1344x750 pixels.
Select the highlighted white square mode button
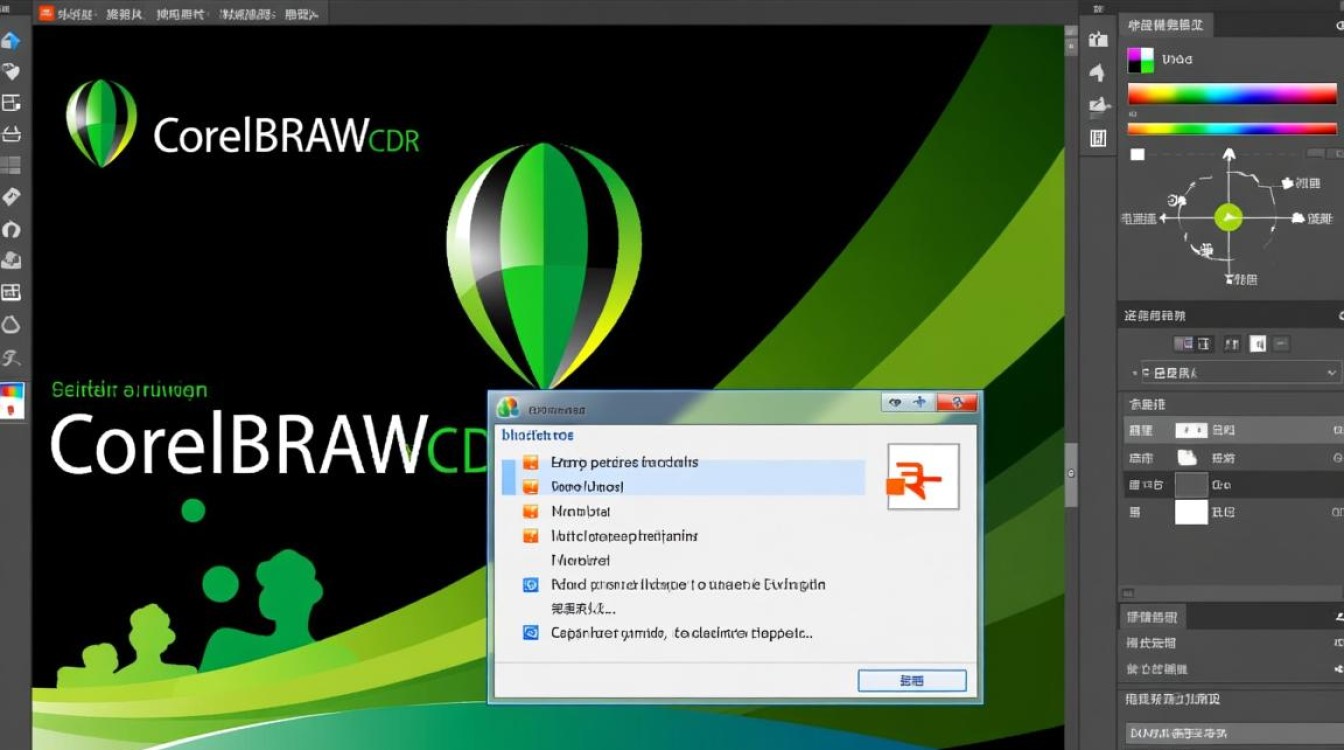(x=1257, y=344)
